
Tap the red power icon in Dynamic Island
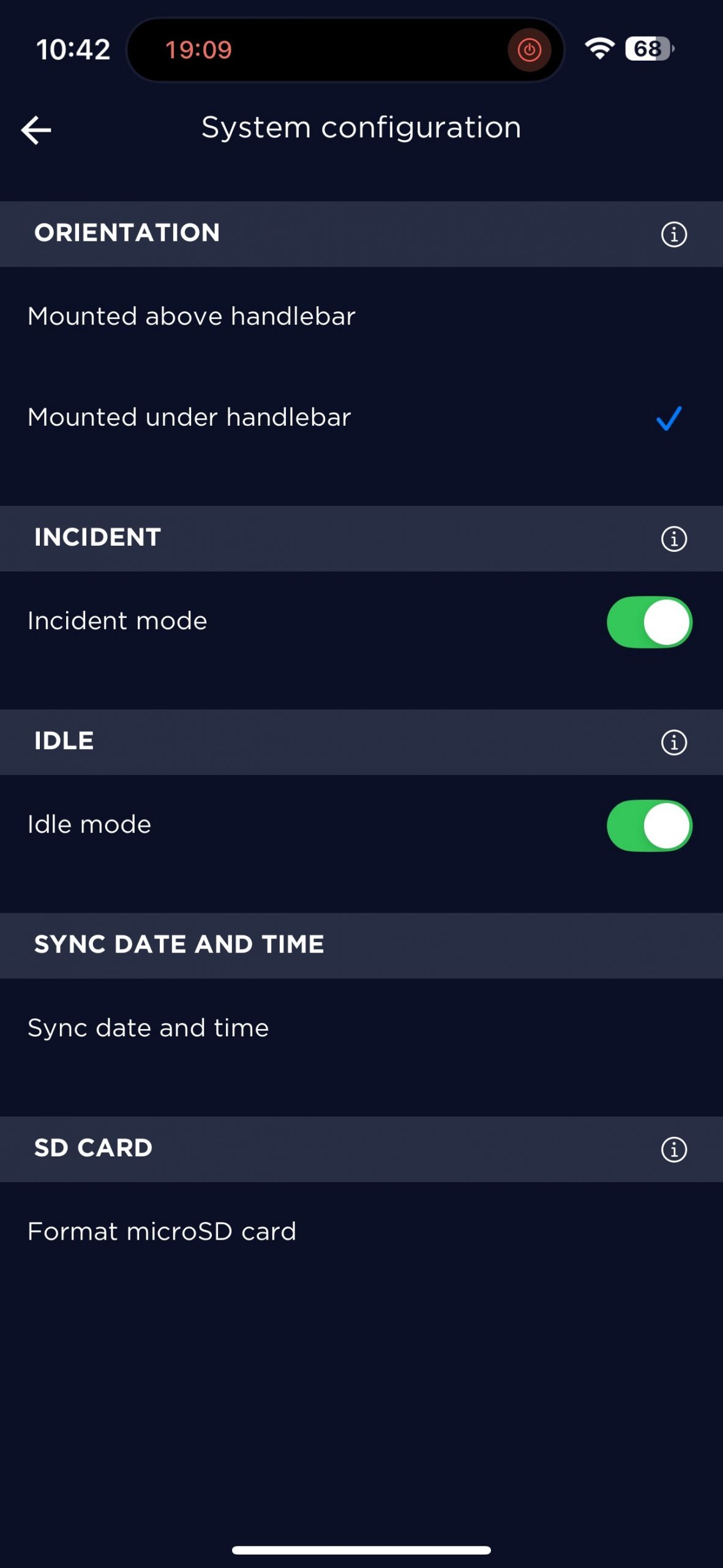pyautogui.click(x=529, y=50)
